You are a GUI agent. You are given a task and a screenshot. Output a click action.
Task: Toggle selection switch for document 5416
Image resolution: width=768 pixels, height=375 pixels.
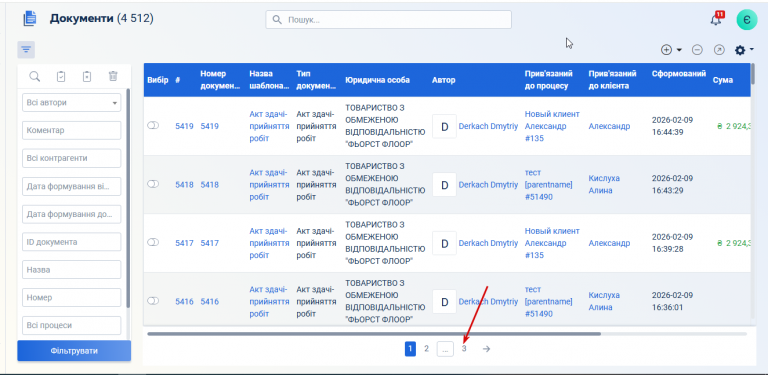click(153, 301)
